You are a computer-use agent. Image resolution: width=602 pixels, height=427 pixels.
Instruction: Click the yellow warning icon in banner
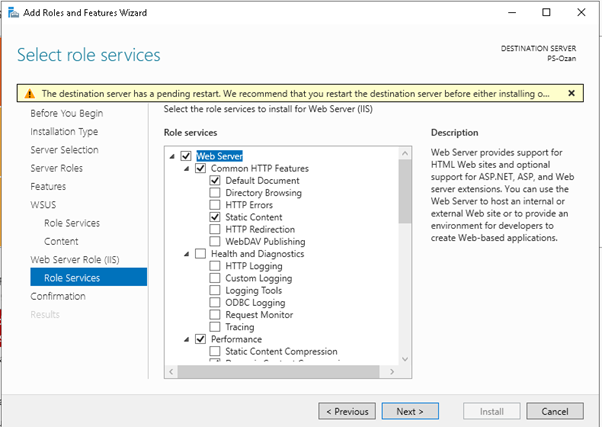tap(28, 93)
